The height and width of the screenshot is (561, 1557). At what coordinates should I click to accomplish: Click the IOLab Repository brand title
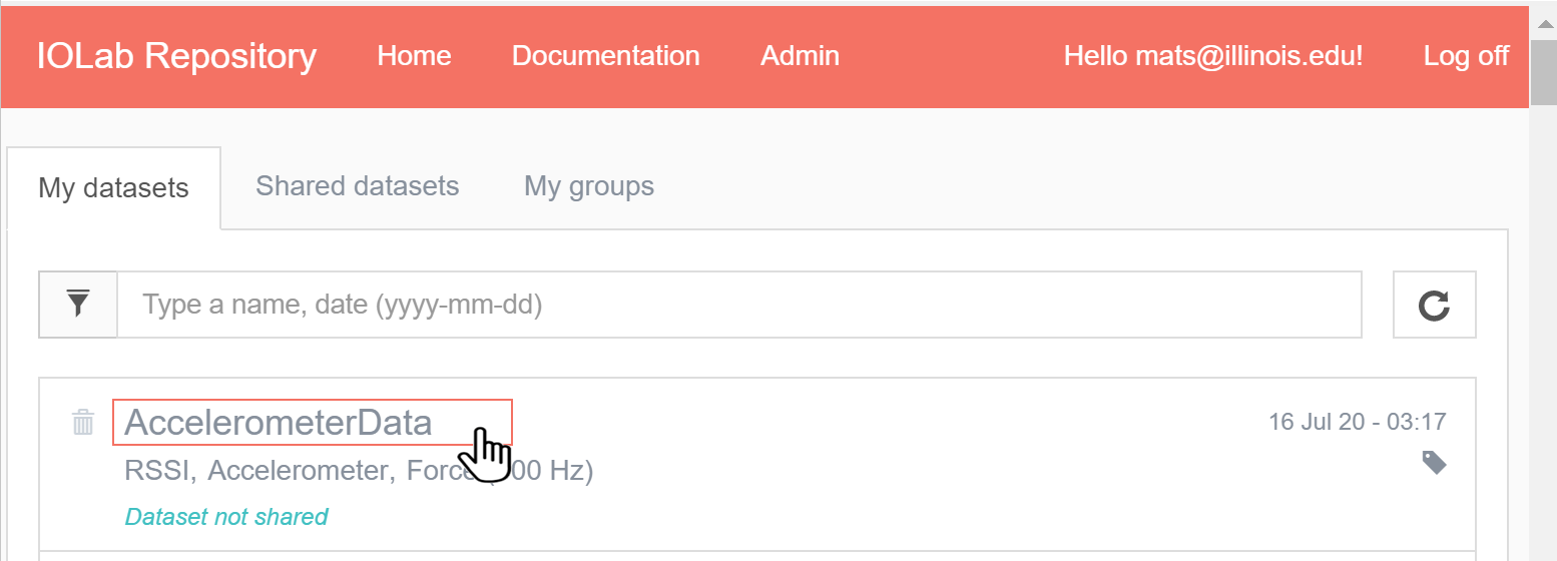coord(177,56)
